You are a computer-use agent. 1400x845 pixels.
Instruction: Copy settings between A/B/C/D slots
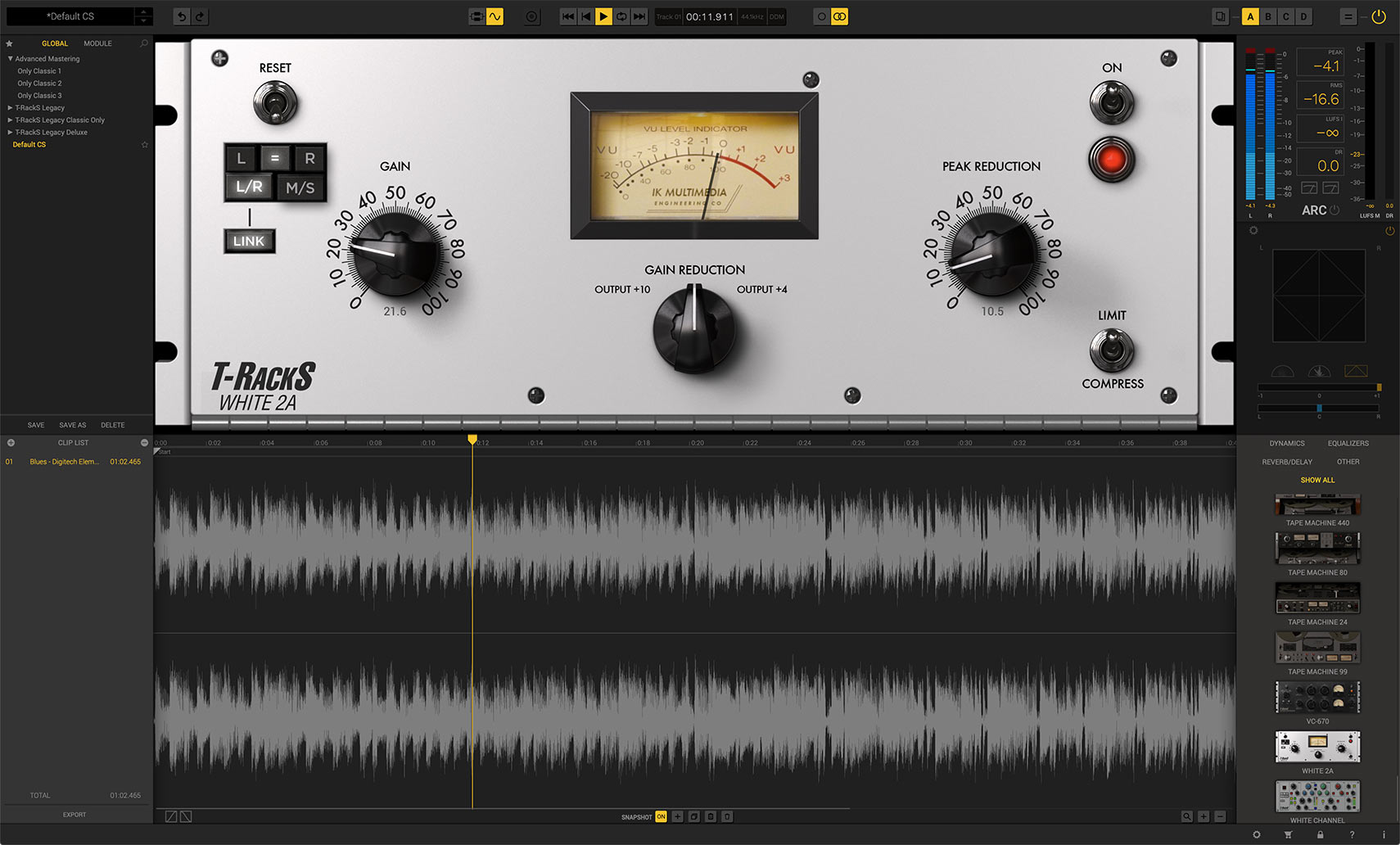pos(1221,16)
